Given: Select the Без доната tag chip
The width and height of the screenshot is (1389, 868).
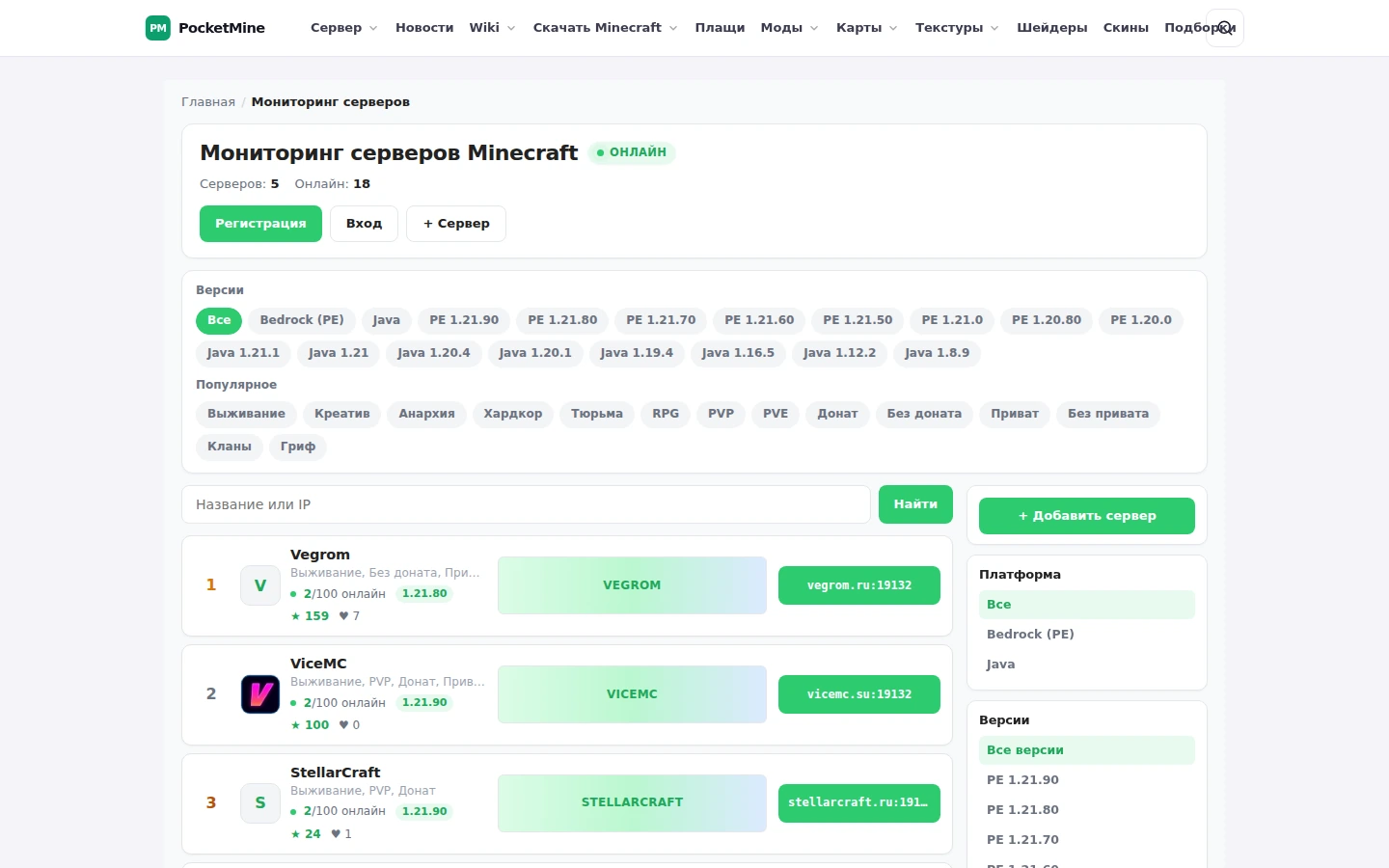Looking at the screenshot, I should click(924, 414).
